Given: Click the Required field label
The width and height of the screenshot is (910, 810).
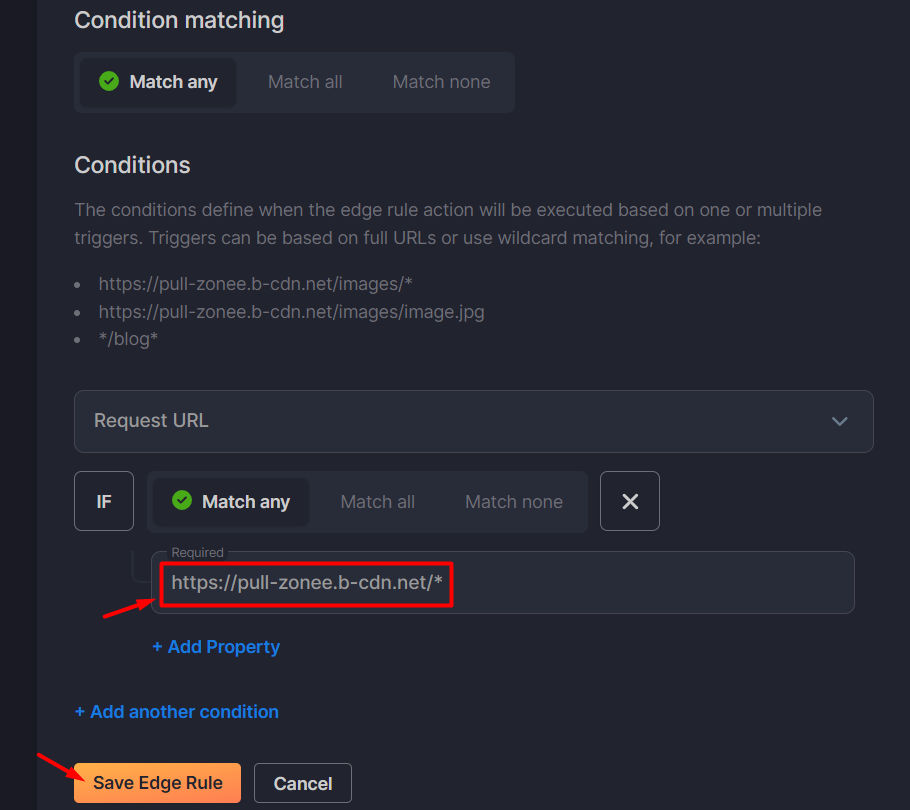Looking at the screenshot, I should coord(197,552).
